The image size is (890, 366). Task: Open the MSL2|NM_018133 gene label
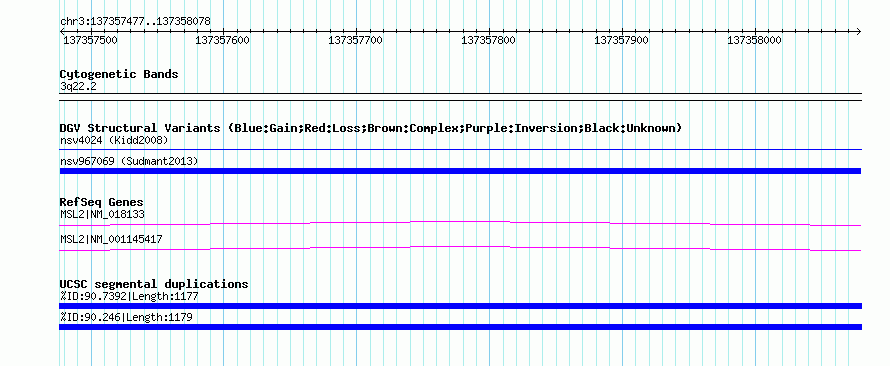point(102,214)
